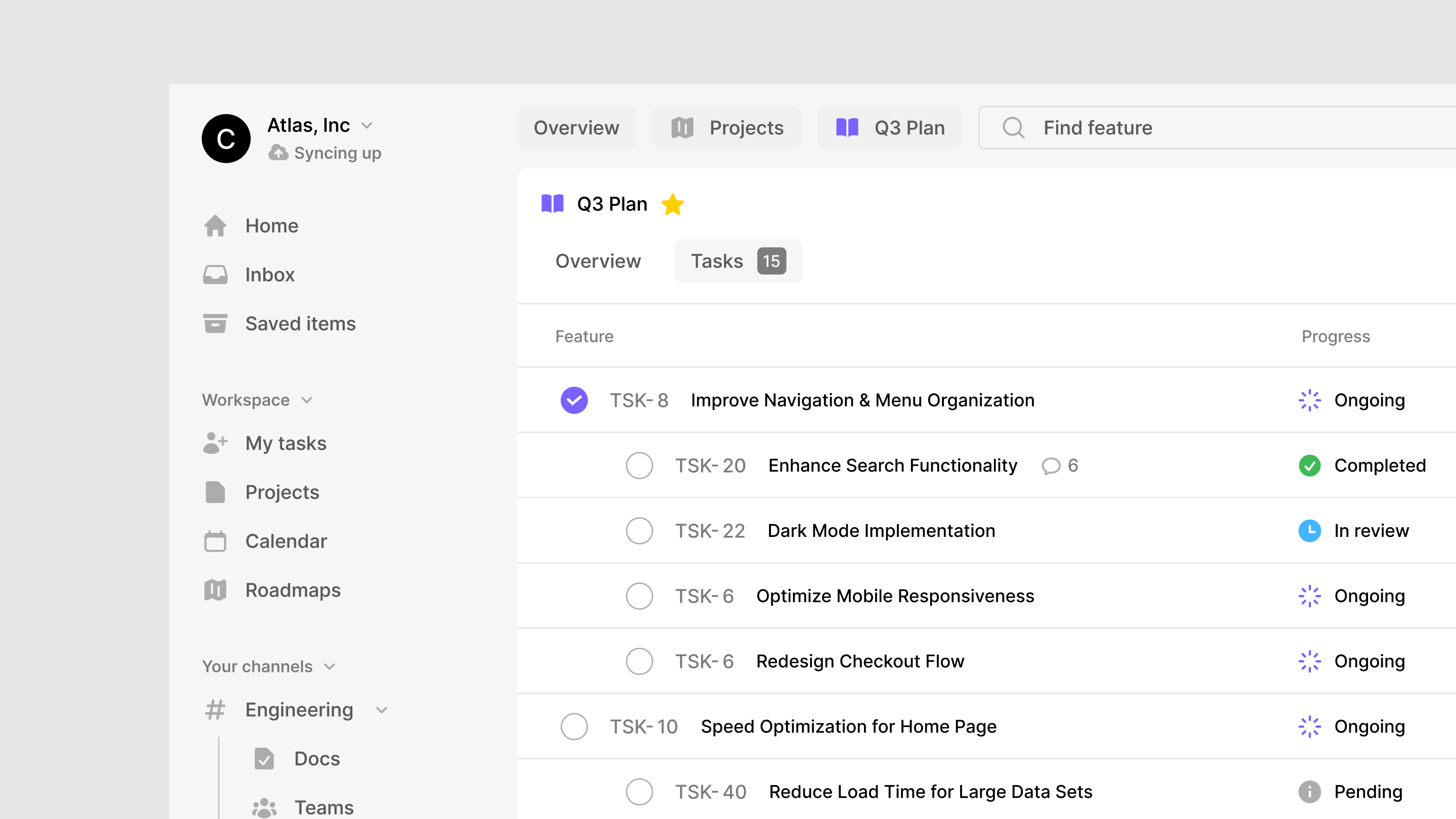
Task: Mark TSK-22 Dark Mode Implementation as done
Action: (639, 531)
